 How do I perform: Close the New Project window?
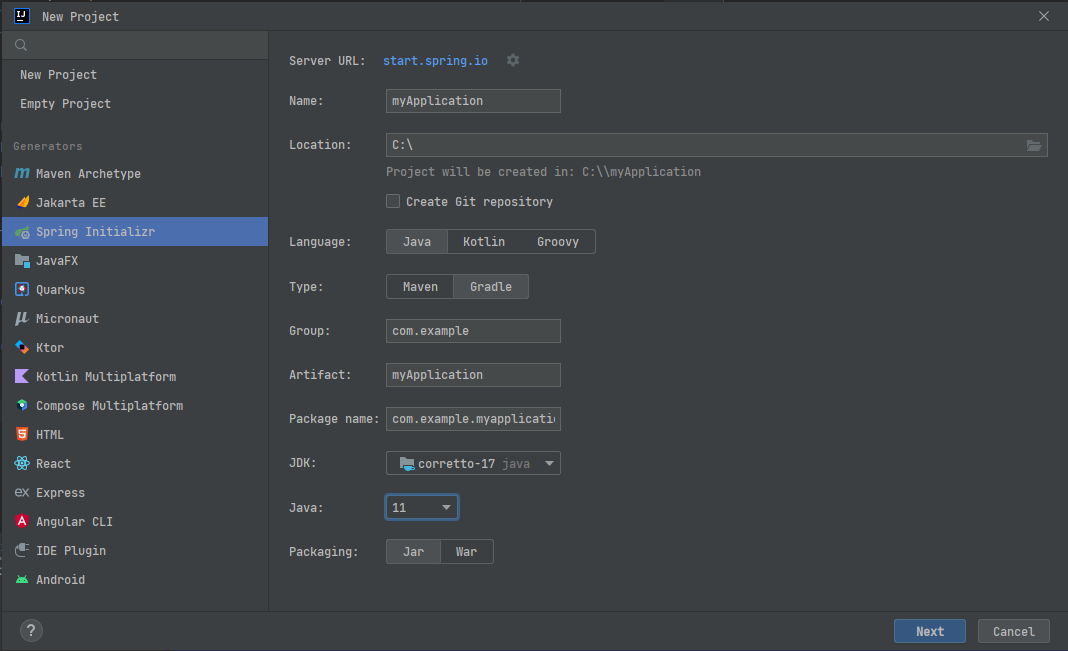(x=1043, y=16)
